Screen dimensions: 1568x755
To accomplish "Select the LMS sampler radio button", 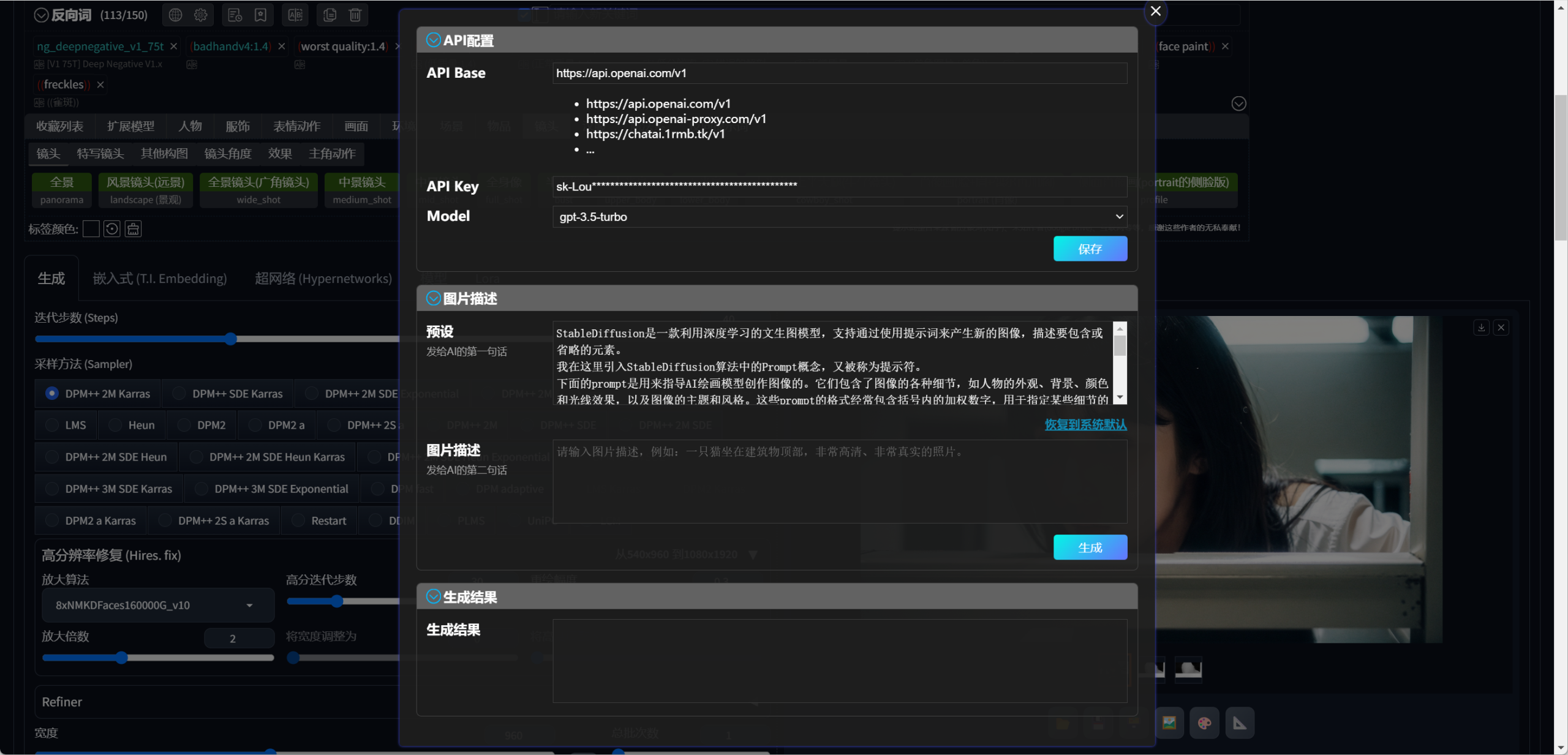I will tap(52, 425).
